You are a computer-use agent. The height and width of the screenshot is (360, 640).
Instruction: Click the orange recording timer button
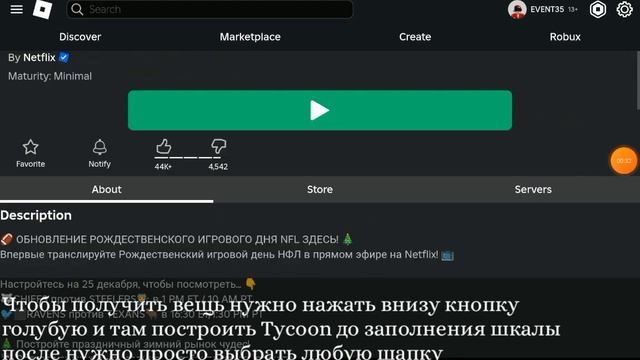pyautogui.click(x=624, y=161)
